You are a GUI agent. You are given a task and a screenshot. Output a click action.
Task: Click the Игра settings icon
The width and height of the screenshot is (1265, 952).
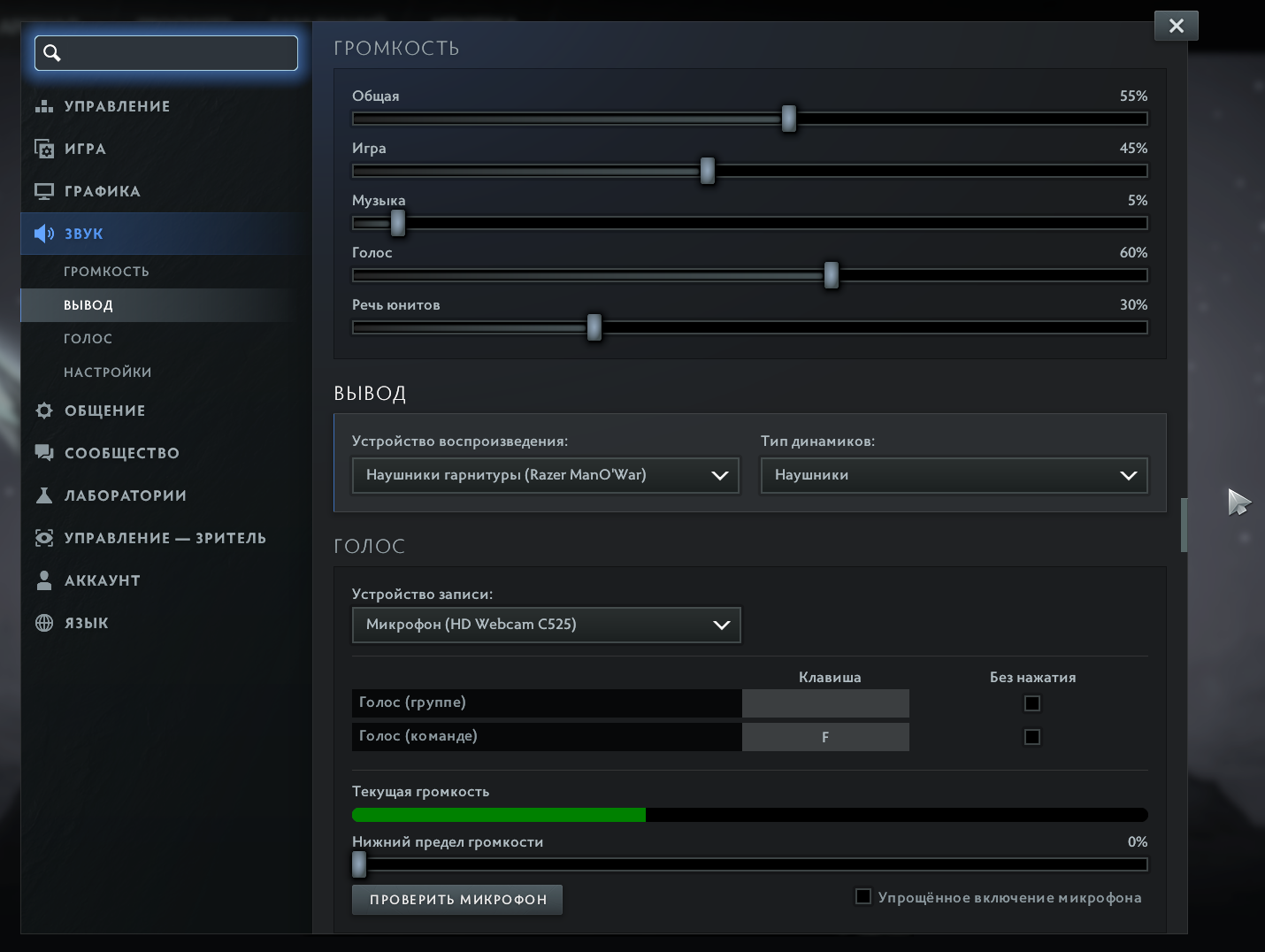44,149
